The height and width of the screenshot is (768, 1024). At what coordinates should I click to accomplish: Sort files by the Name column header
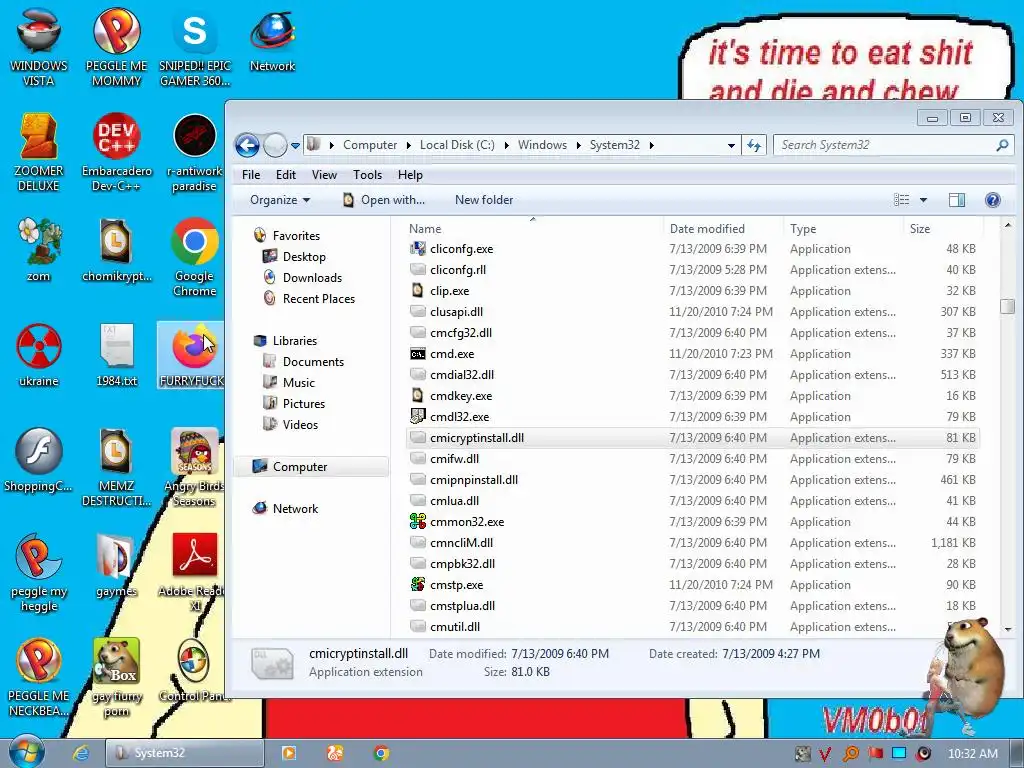pyautogui.click(x=533, y=229)
